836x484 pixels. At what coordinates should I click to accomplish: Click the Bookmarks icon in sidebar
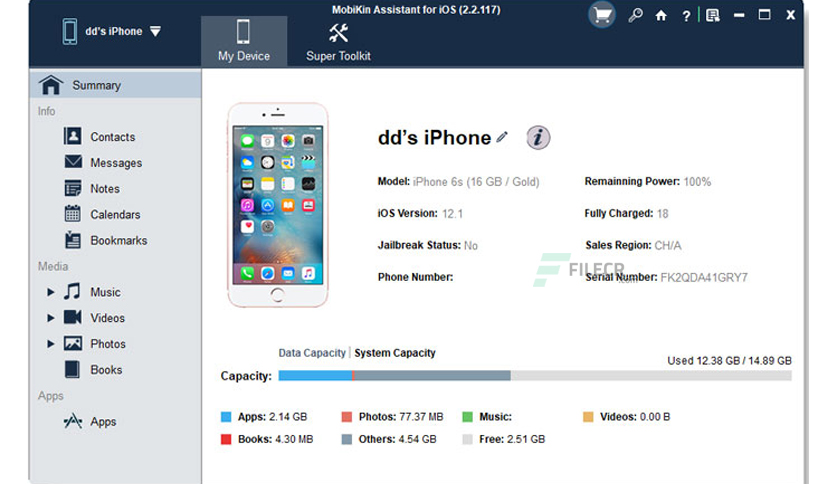[x=73, y=240]
